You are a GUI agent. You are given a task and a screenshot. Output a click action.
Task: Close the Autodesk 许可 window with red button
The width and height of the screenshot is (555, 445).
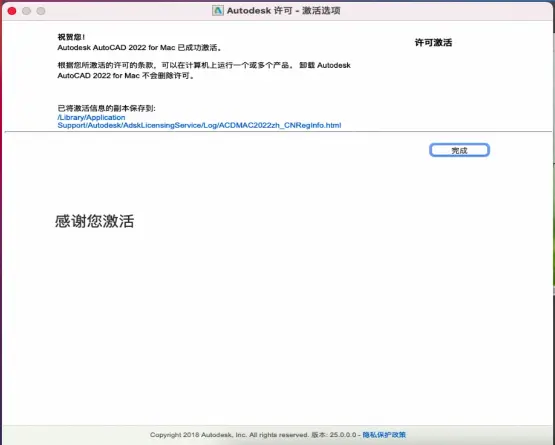[12, 11]
